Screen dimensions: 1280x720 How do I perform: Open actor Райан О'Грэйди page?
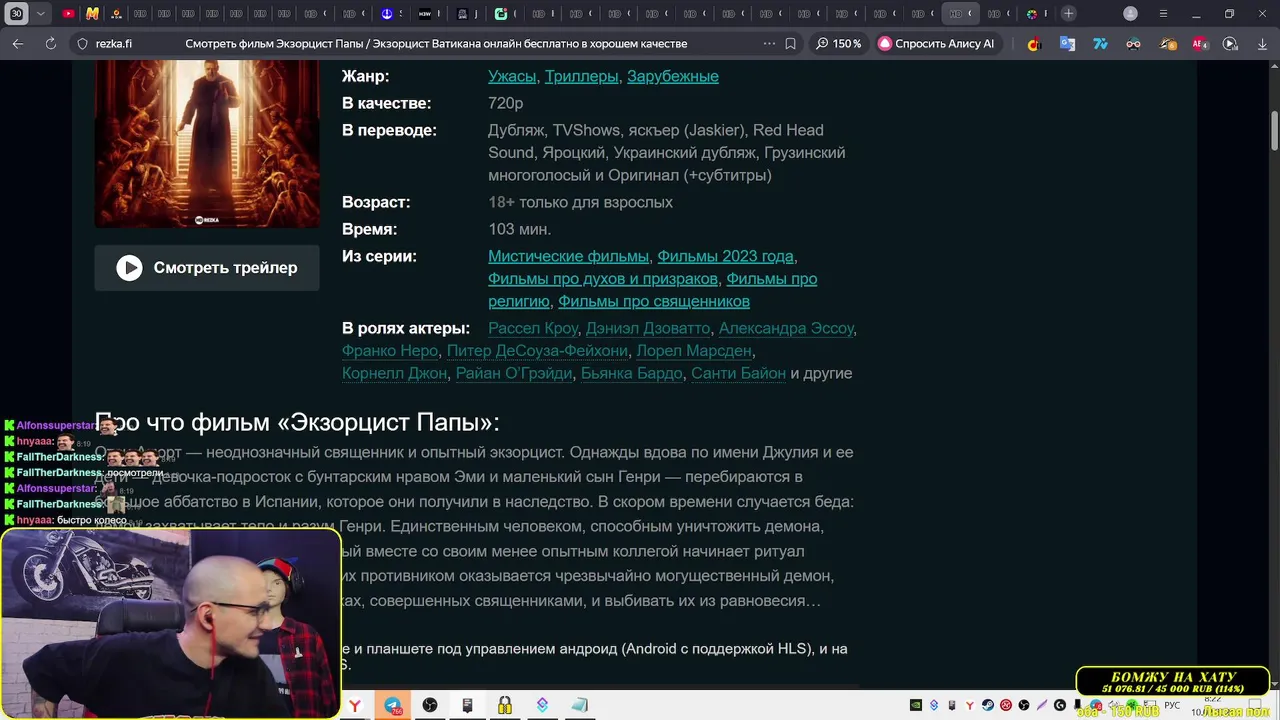tap(514, 373)
